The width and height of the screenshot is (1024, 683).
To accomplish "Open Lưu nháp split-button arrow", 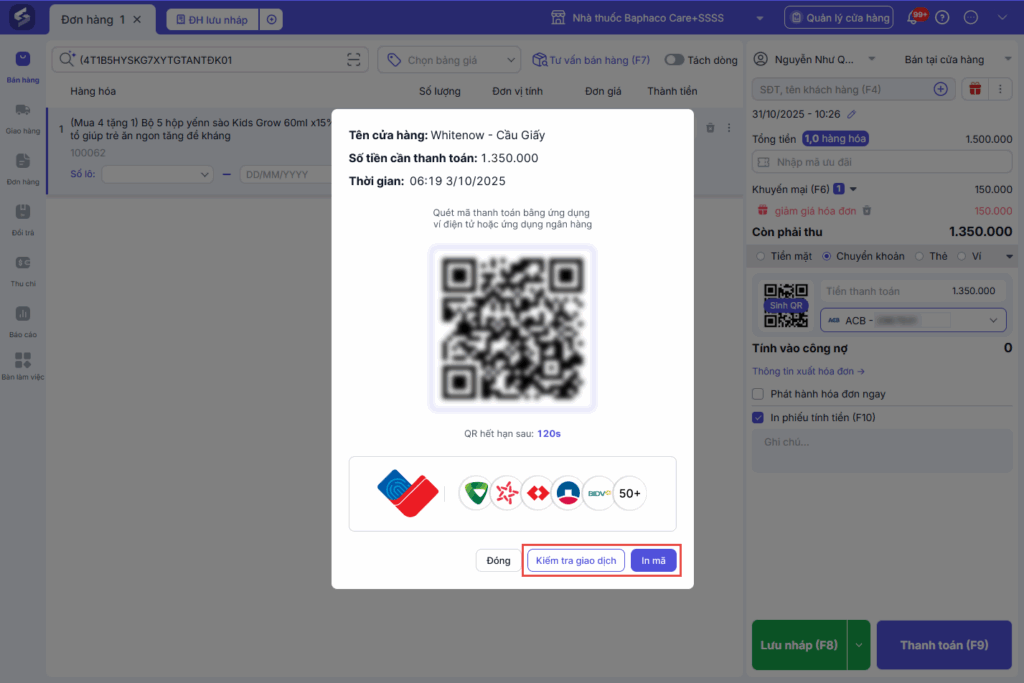I will pos(859,645).
